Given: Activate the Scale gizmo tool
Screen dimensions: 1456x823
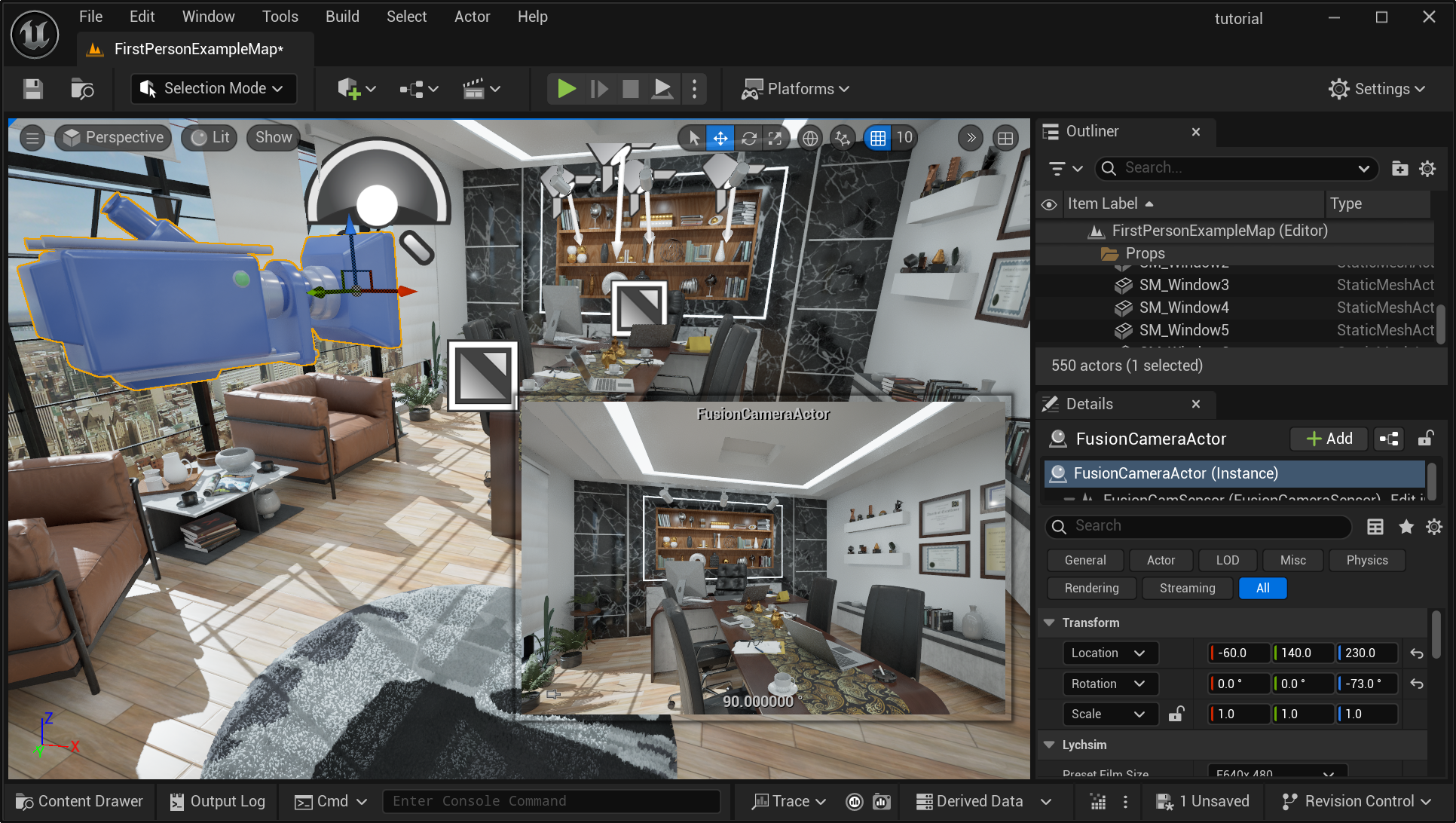Looking at the screenshot, I should 775,138.
